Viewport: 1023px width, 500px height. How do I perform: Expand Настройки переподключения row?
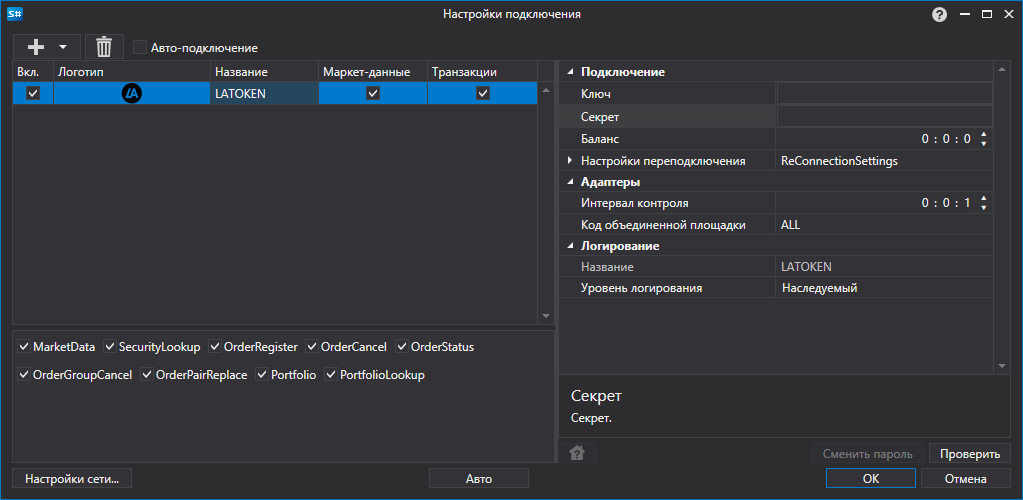coord(570,160)
